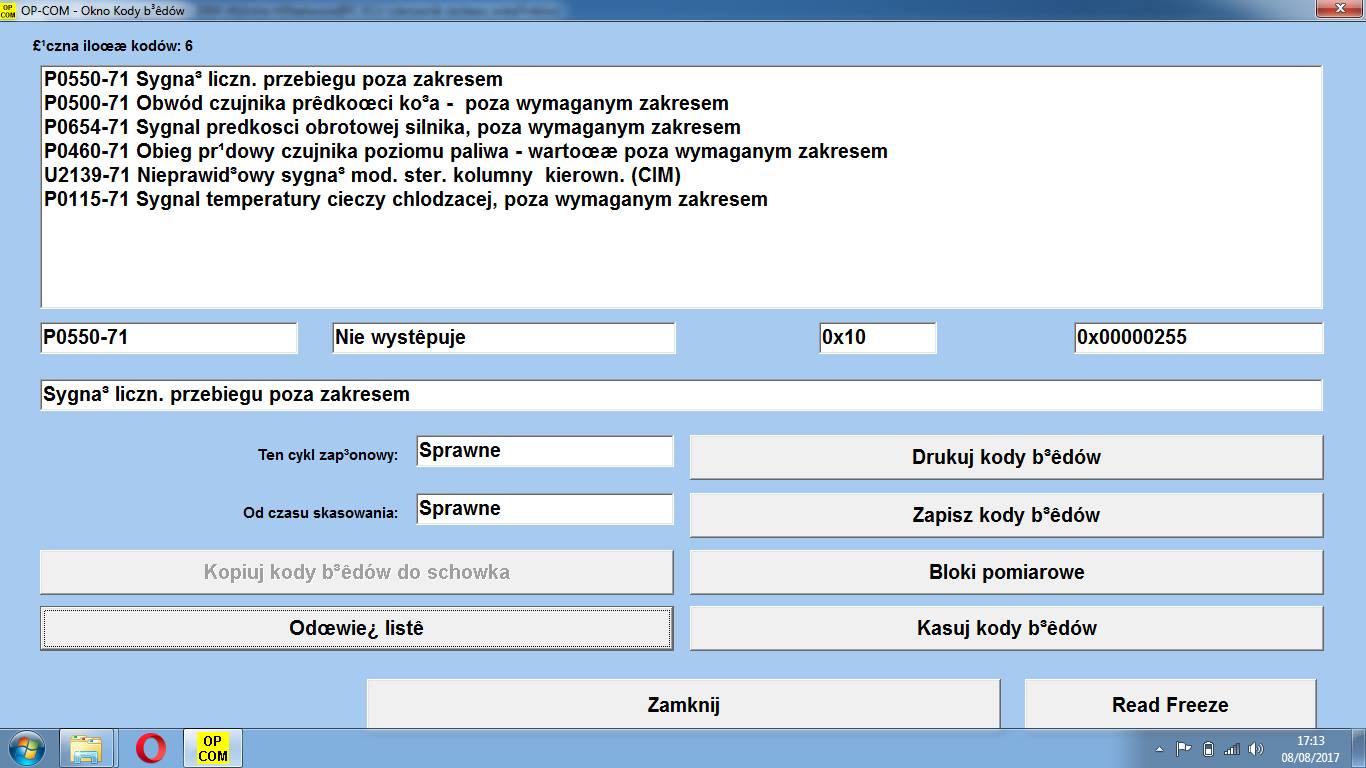1366x768 pixels.
Task: Click the Read Freeze button
Action: (x=1169, y=704)
